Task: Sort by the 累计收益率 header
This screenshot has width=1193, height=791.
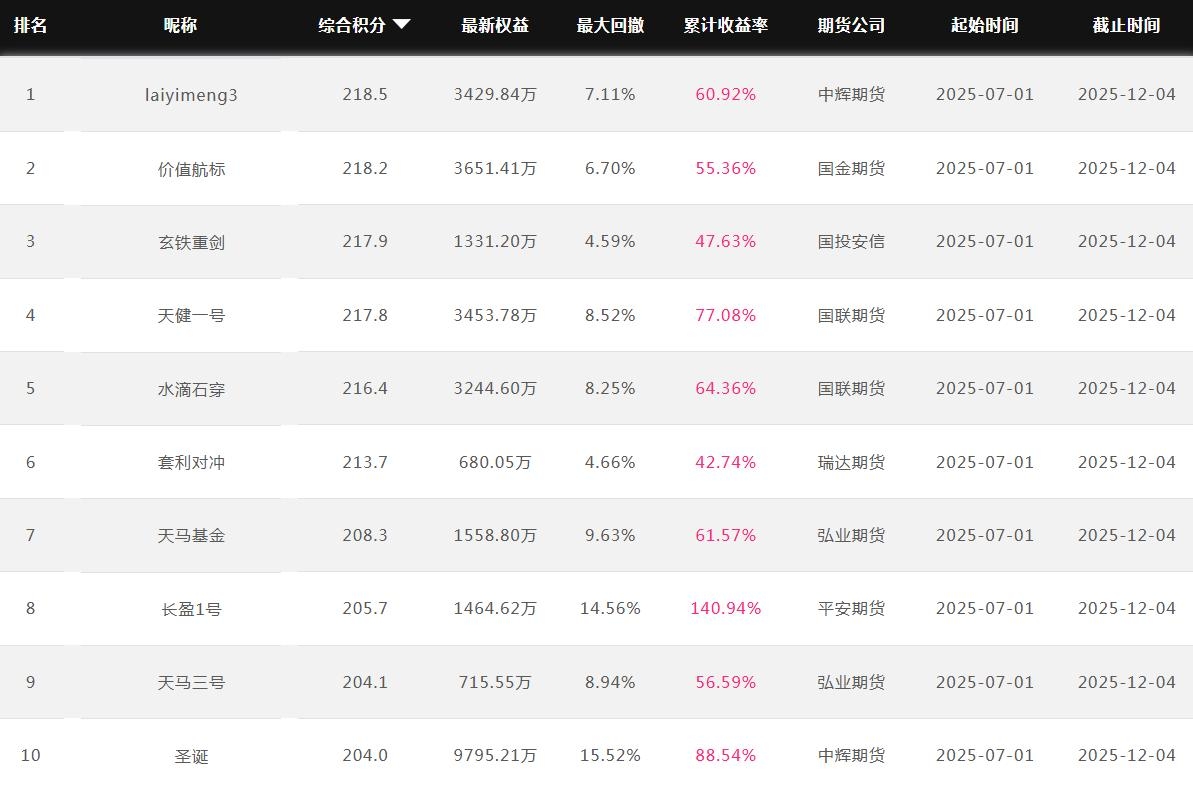Action: (726, 26)
